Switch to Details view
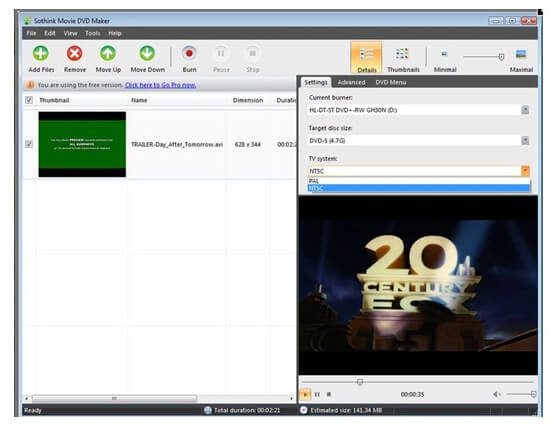This screenshot has height=424, width=558. coord(366,57)
